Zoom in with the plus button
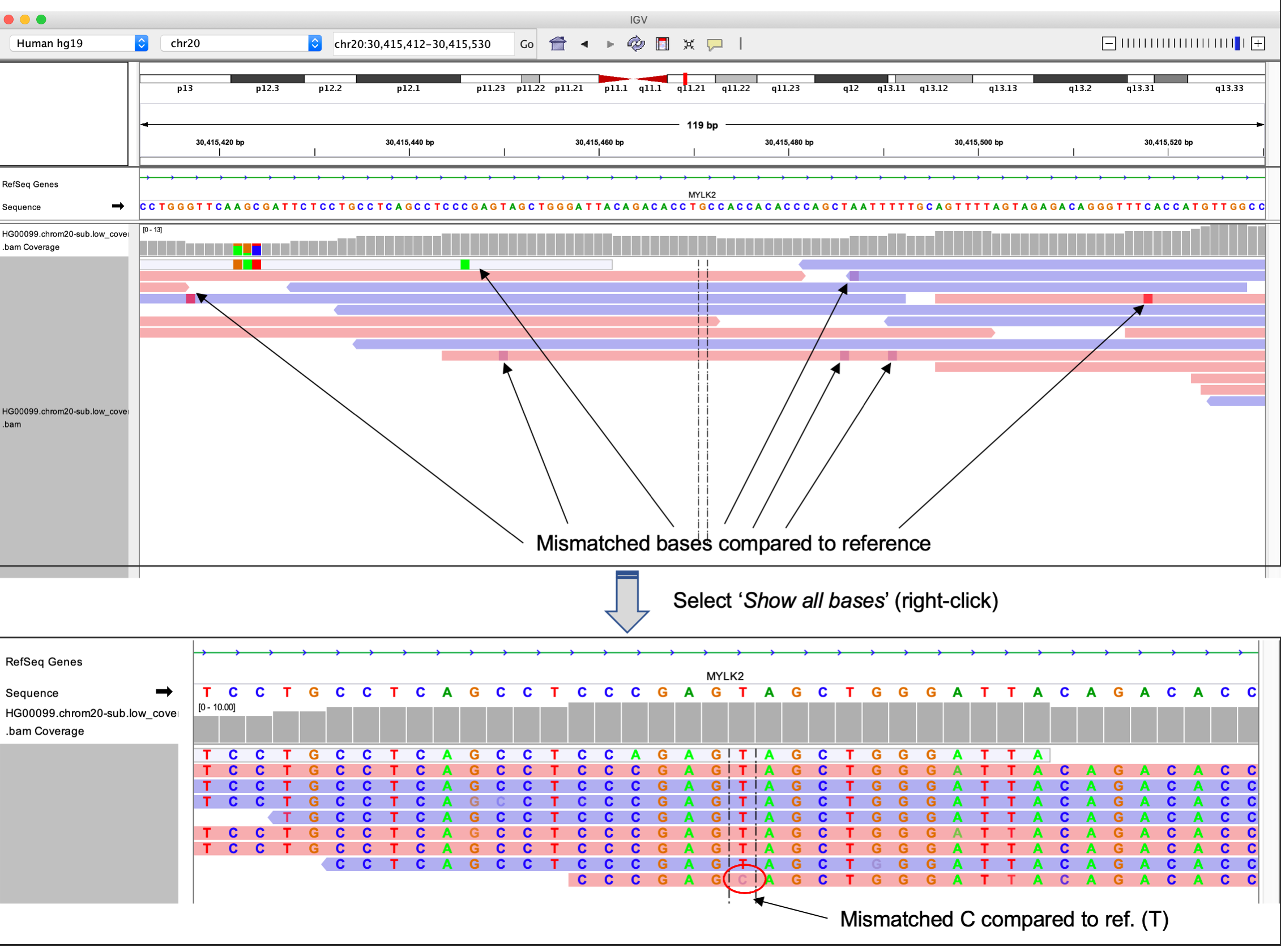The height and width of the screenshot is (952, 1281). coord(1258,43)
